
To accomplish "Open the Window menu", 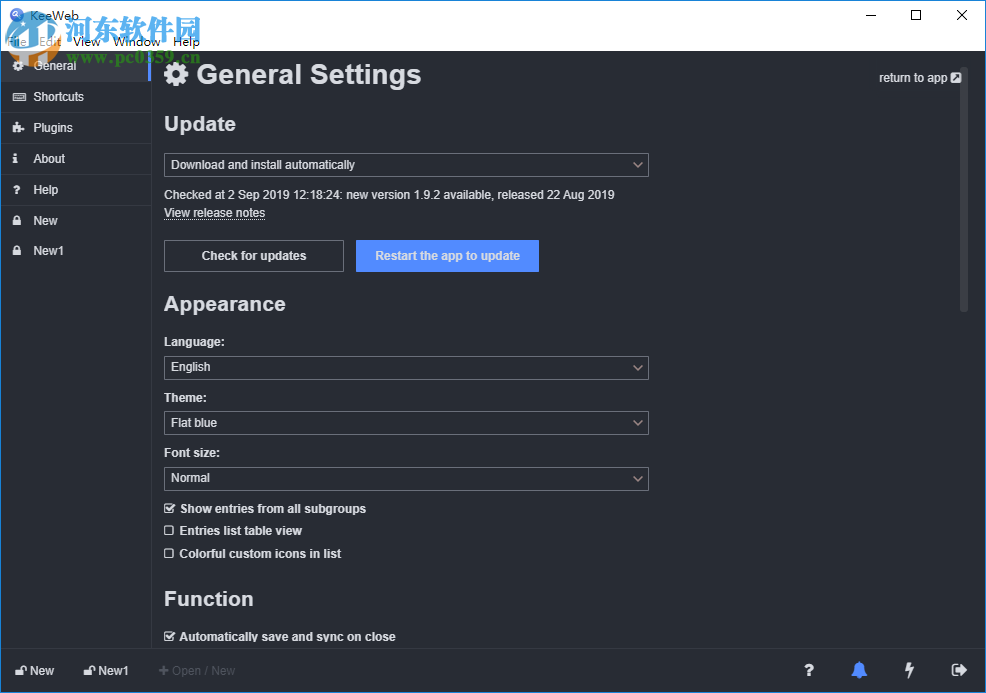I will coord(137,41).
